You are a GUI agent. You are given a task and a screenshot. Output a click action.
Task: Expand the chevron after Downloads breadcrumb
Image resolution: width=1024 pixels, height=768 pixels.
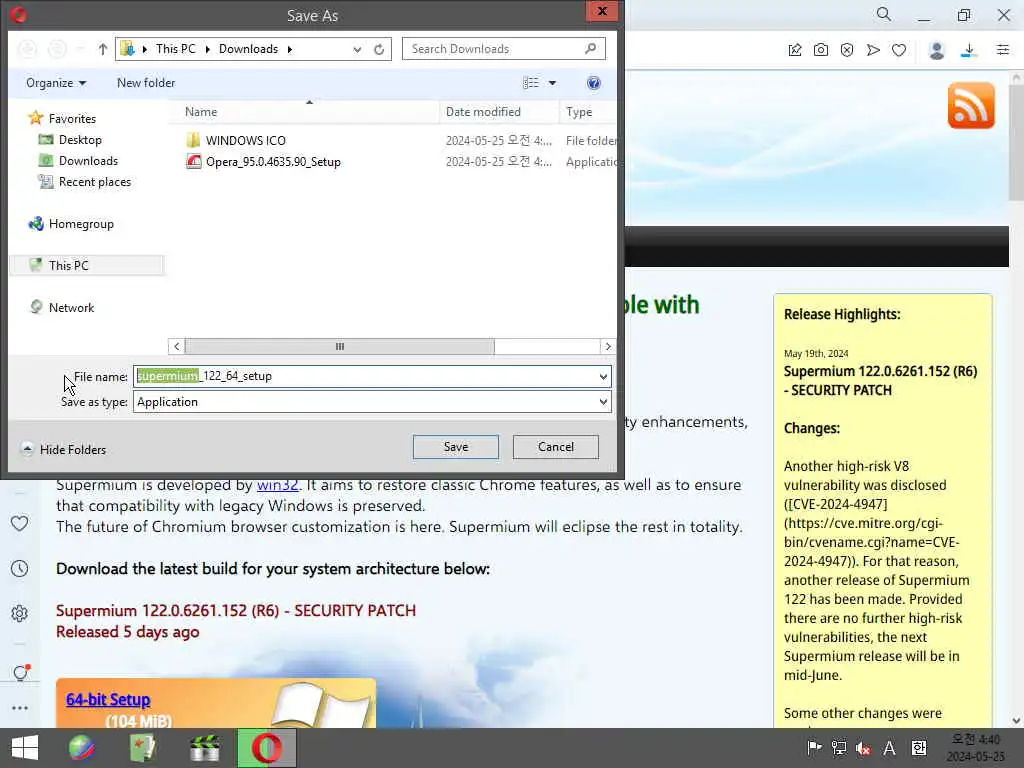click(289, 49)
